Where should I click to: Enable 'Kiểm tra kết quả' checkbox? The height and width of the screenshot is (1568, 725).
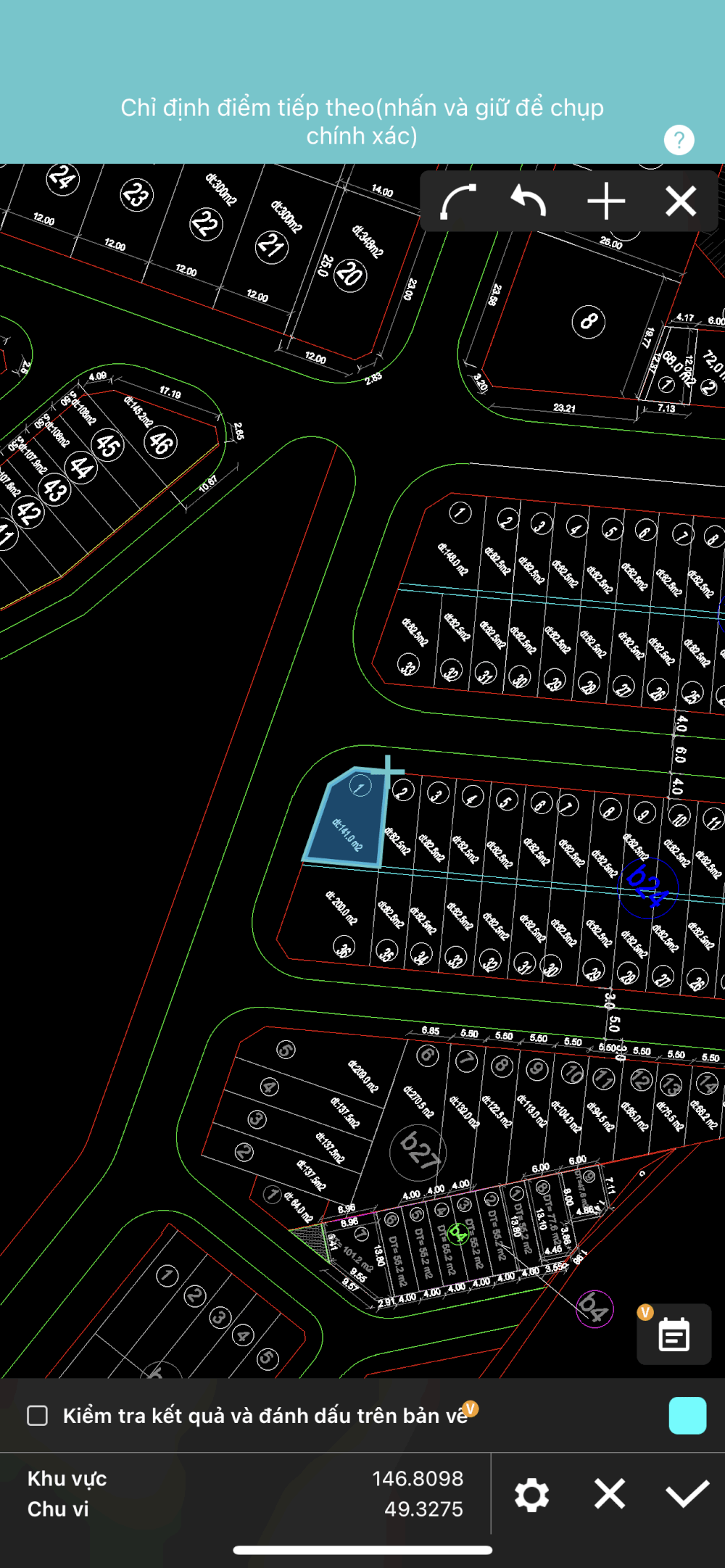38,1416
